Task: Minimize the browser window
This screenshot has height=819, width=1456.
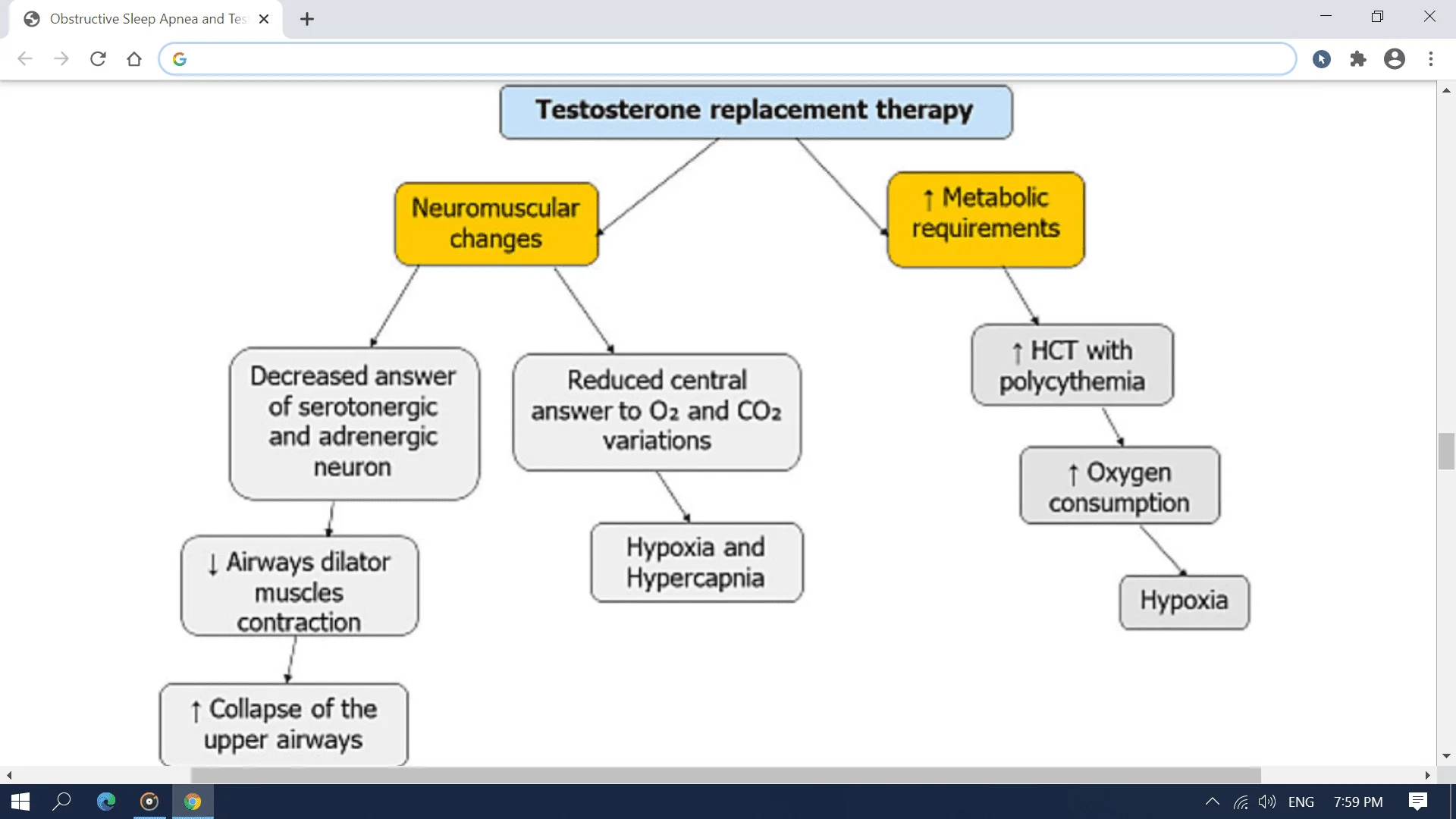Action: coord(1326,17)
